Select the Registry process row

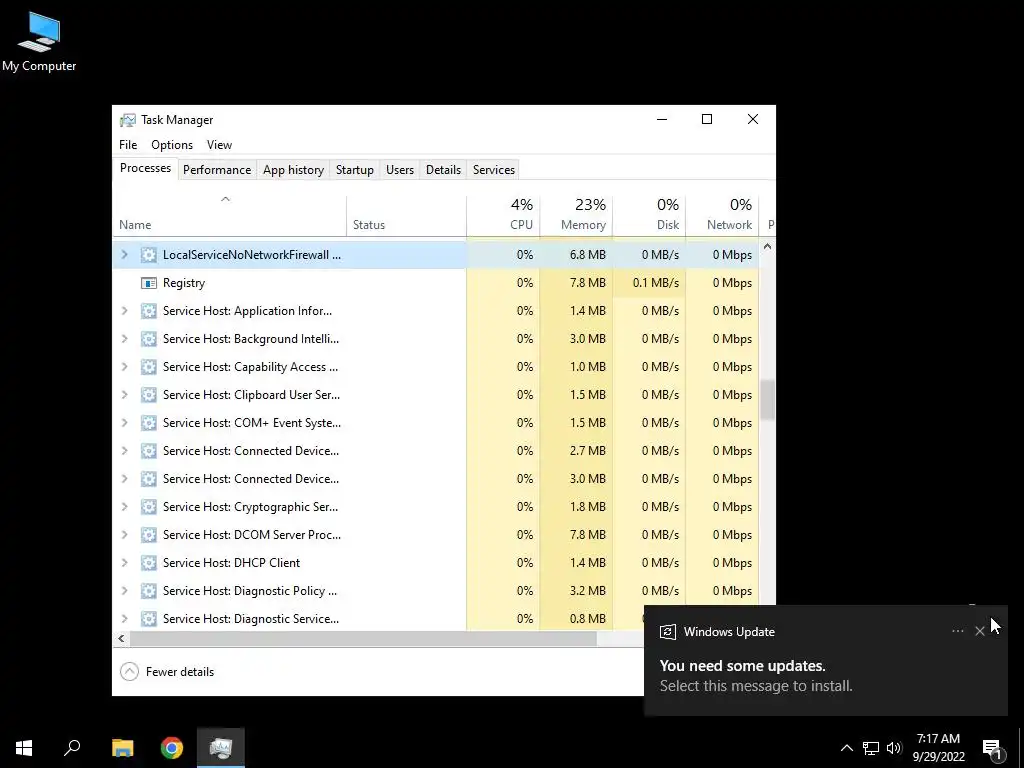coord(436,283)
